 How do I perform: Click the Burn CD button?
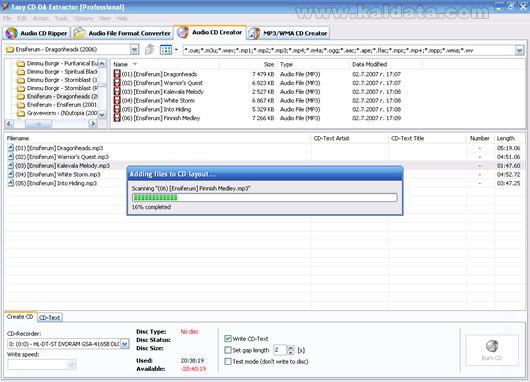pyautogui.click(x=492, y=350)
